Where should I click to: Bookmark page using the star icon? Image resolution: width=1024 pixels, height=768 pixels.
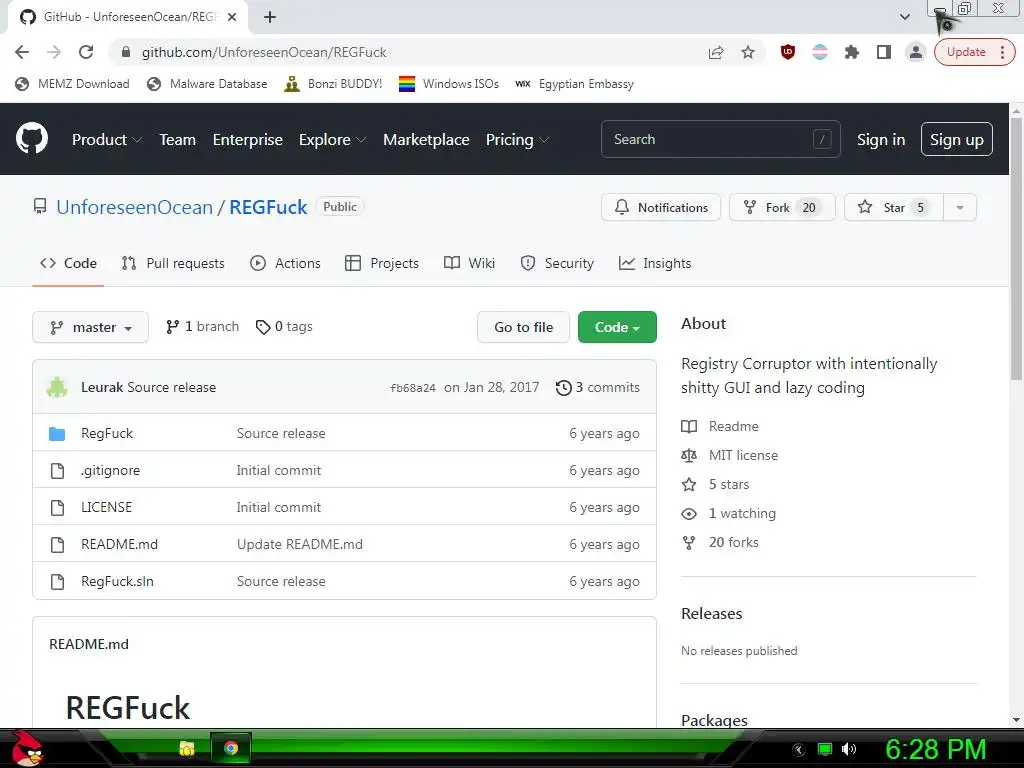coord(748,52)
